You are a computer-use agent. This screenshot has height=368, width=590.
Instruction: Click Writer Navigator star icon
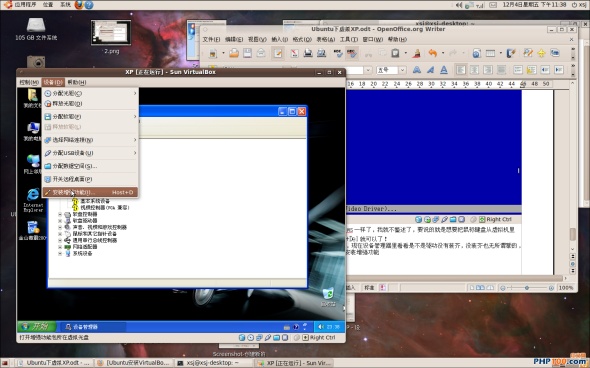(x=541, y=53)
